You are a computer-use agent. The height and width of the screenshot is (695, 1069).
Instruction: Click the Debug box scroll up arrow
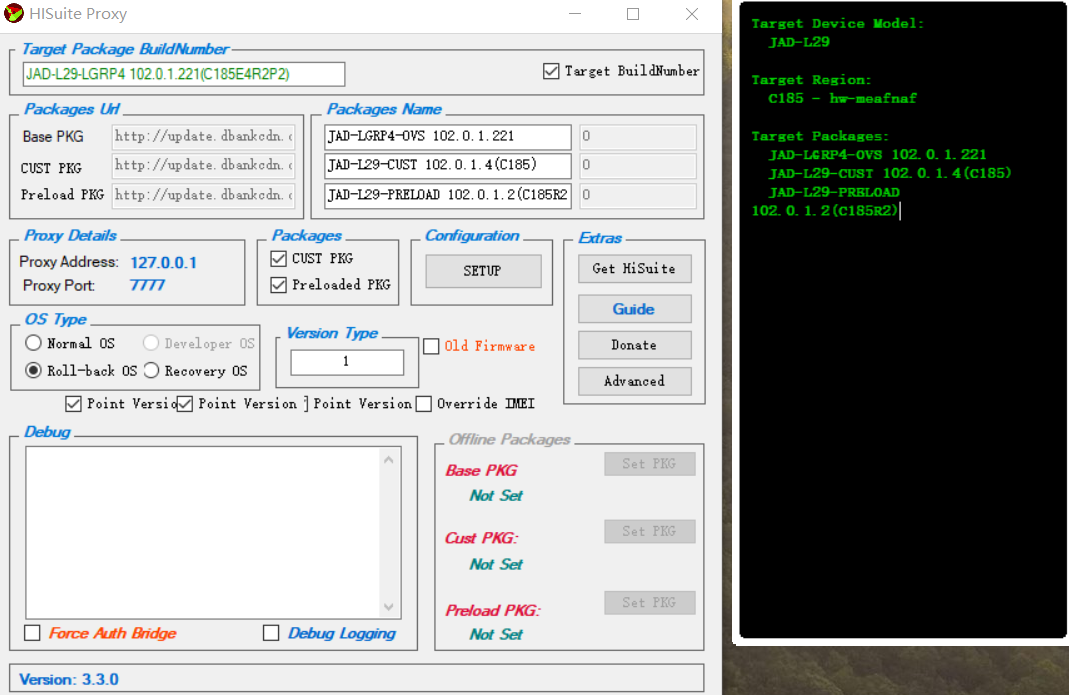click(389, 460)
